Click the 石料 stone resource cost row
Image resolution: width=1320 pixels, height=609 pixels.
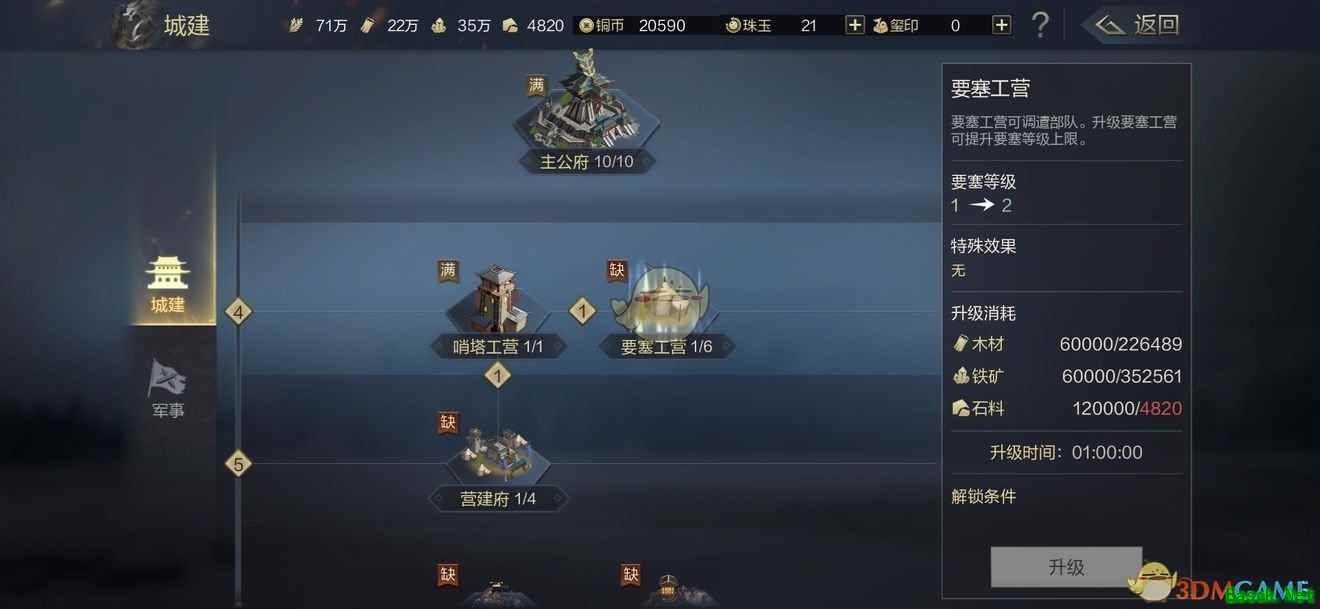tap(1066, 408)
